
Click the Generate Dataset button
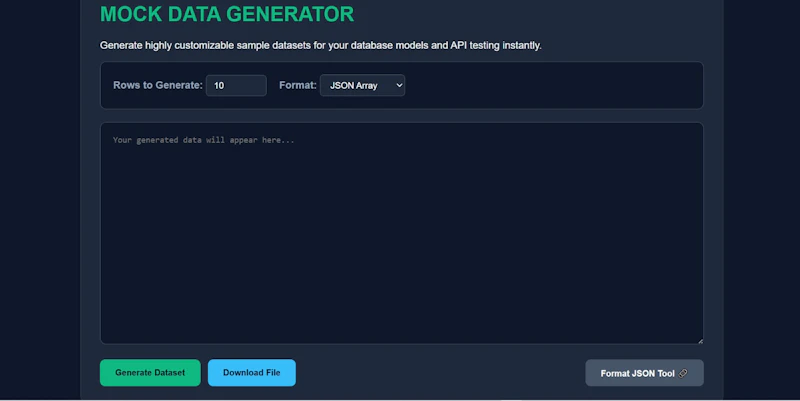150,372
